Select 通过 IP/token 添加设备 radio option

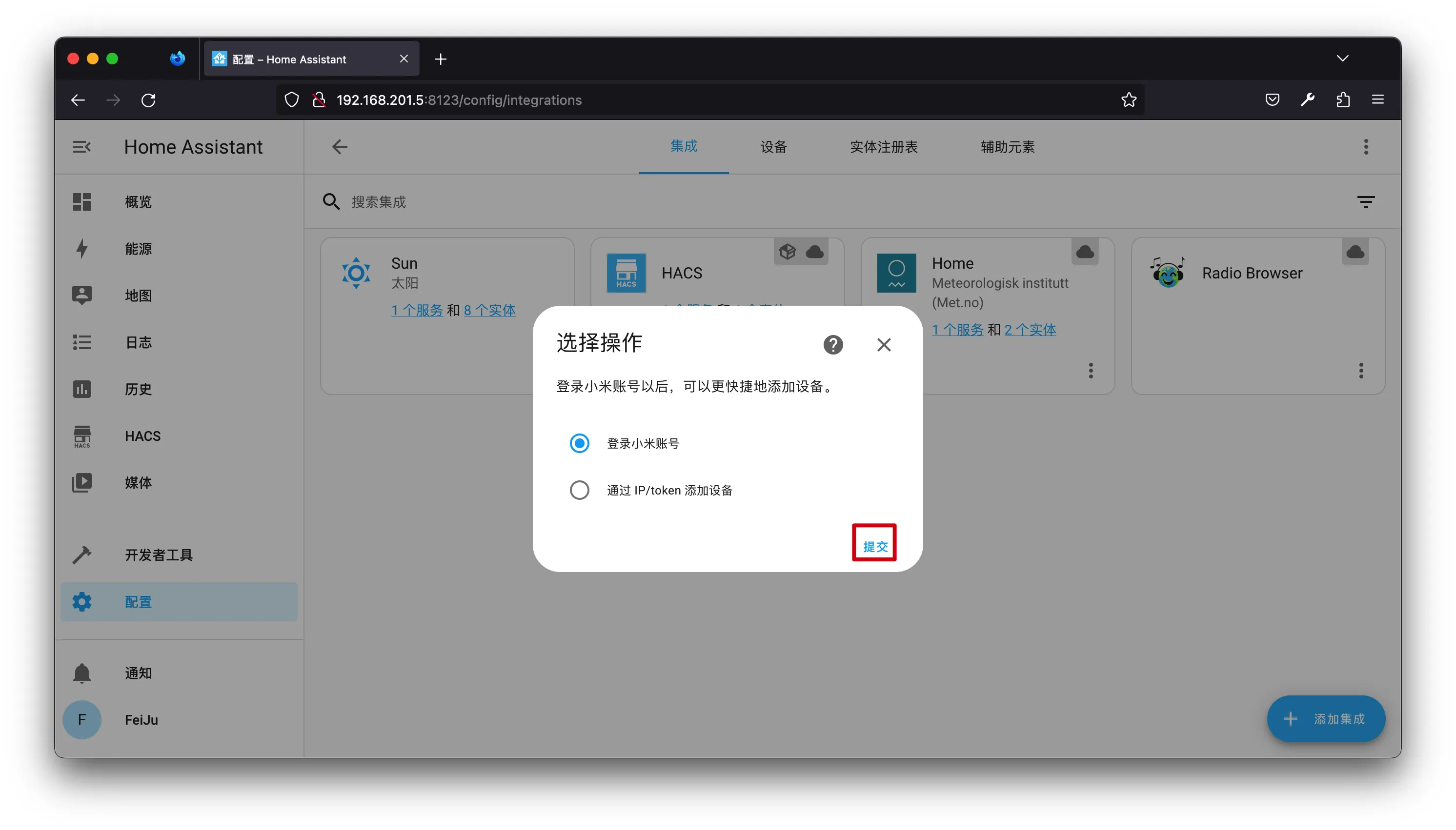click(580, 490)
